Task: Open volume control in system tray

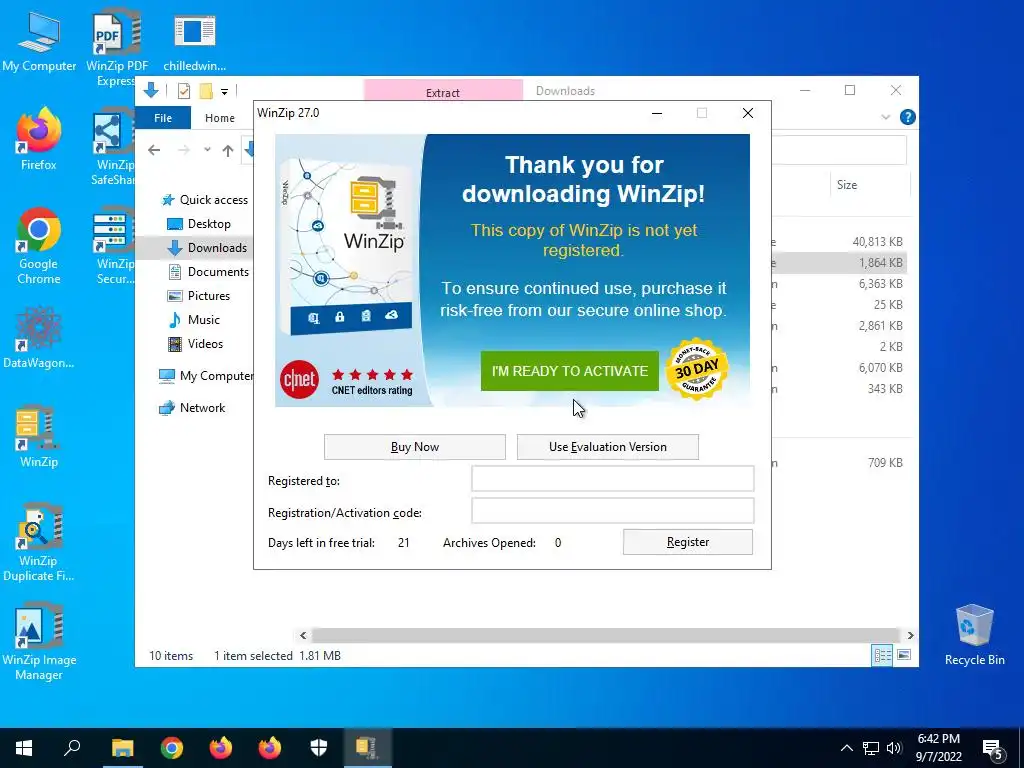Action: 894,748
